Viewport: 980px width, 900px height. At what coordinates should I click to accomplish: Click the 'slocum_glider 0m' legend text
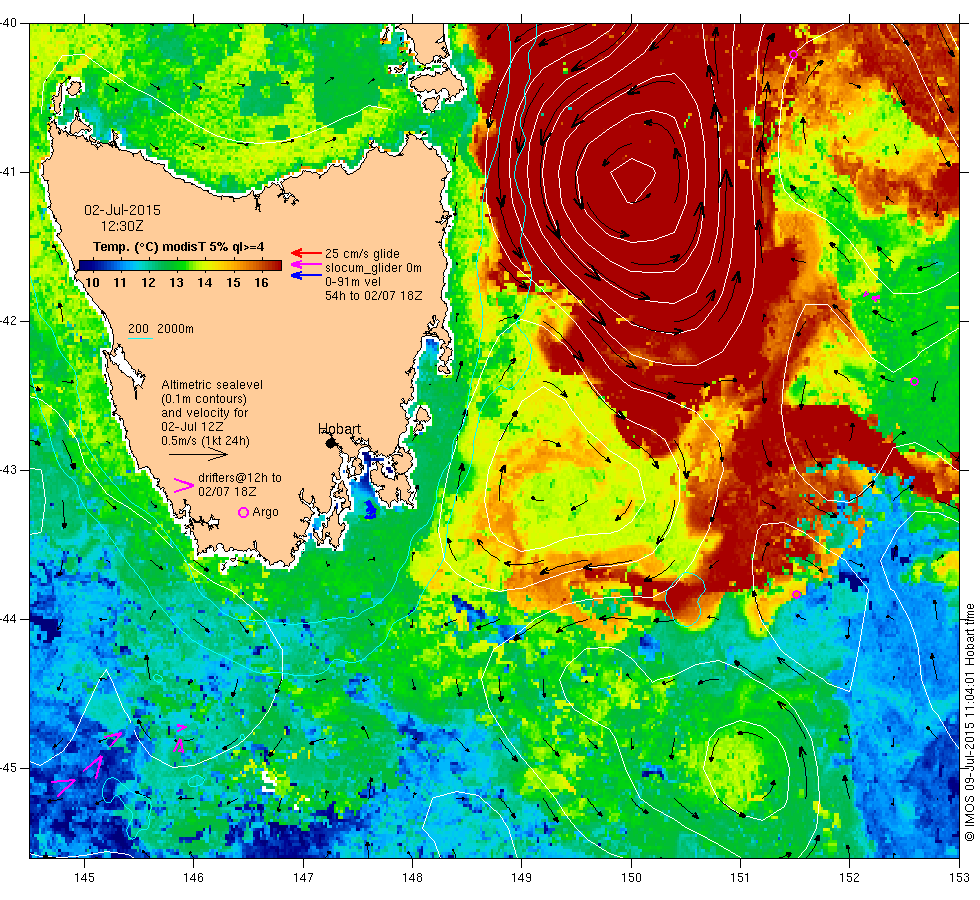click(x=373, y=268)
